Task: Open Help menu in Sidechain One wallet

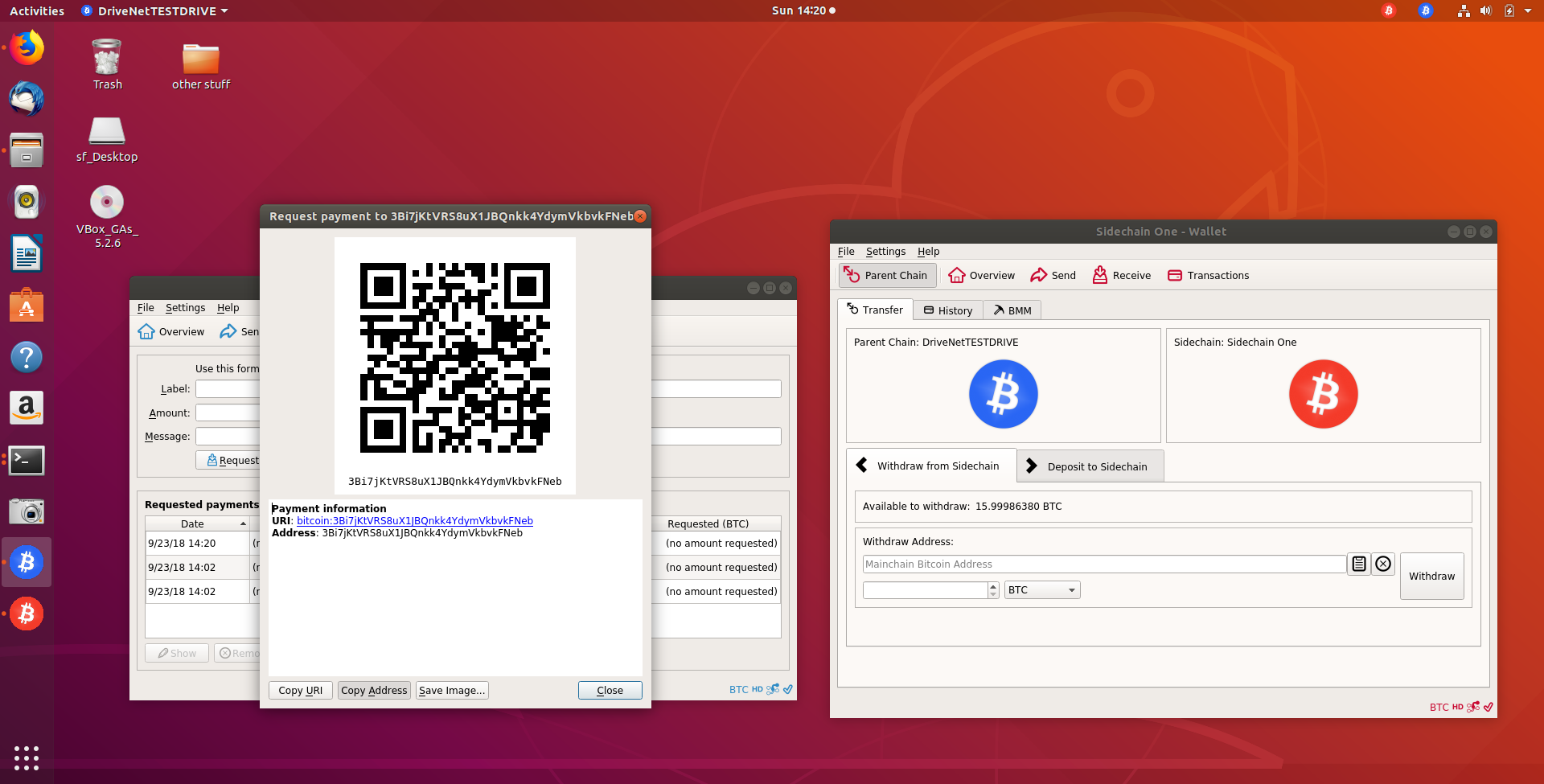Action: click(x=928, y=251)
